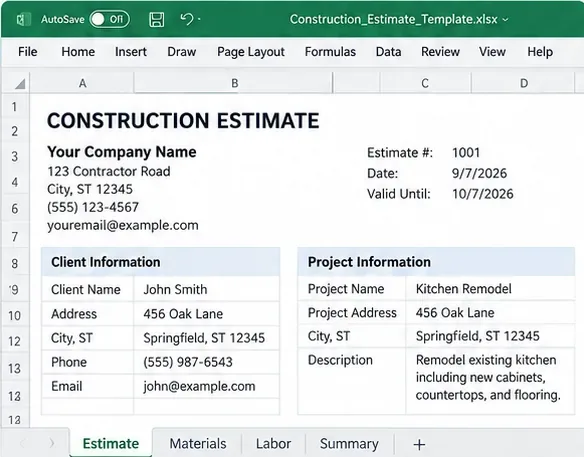Expand the file name dropdown chevron

(505, 19)
